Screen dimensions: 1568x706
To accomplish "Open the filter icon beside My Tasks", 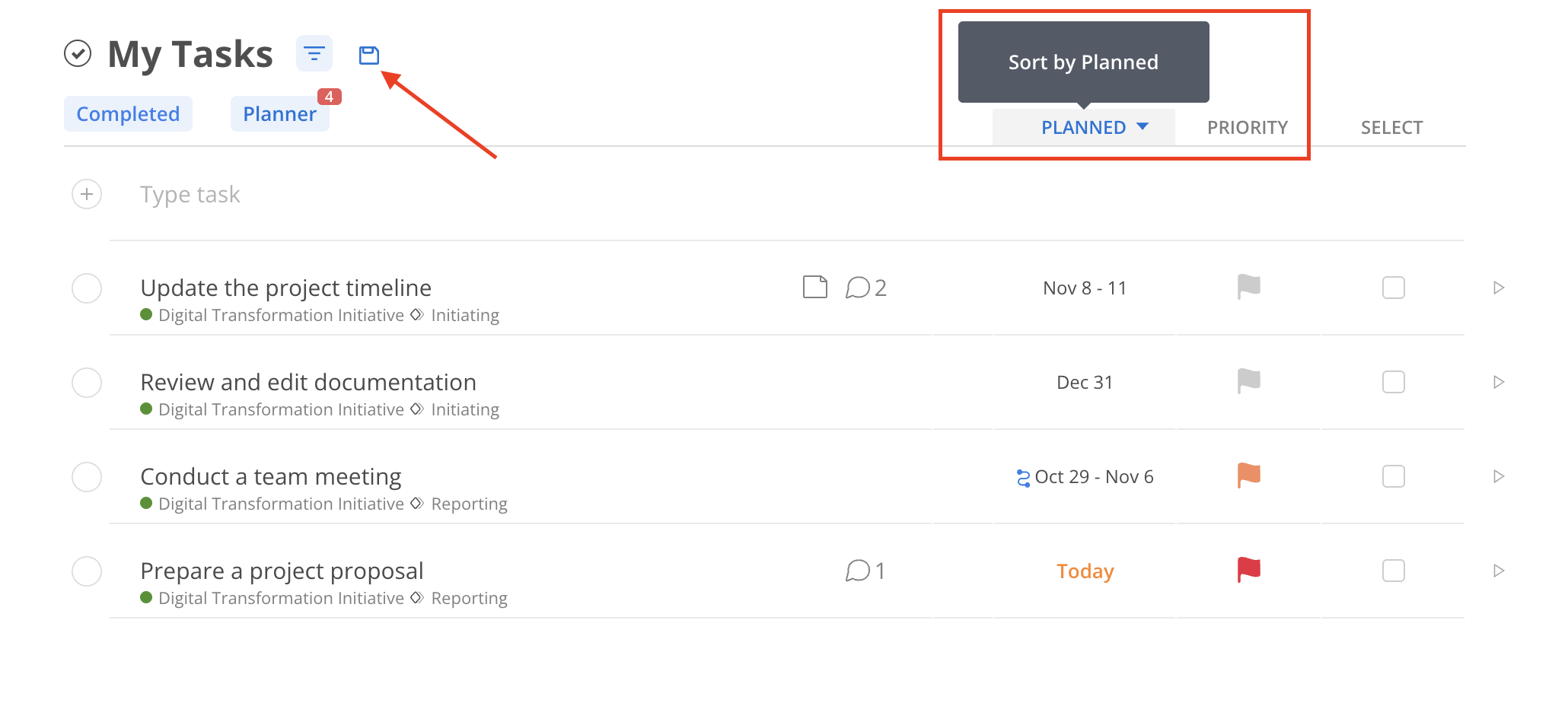I will (x=314, y=54).
